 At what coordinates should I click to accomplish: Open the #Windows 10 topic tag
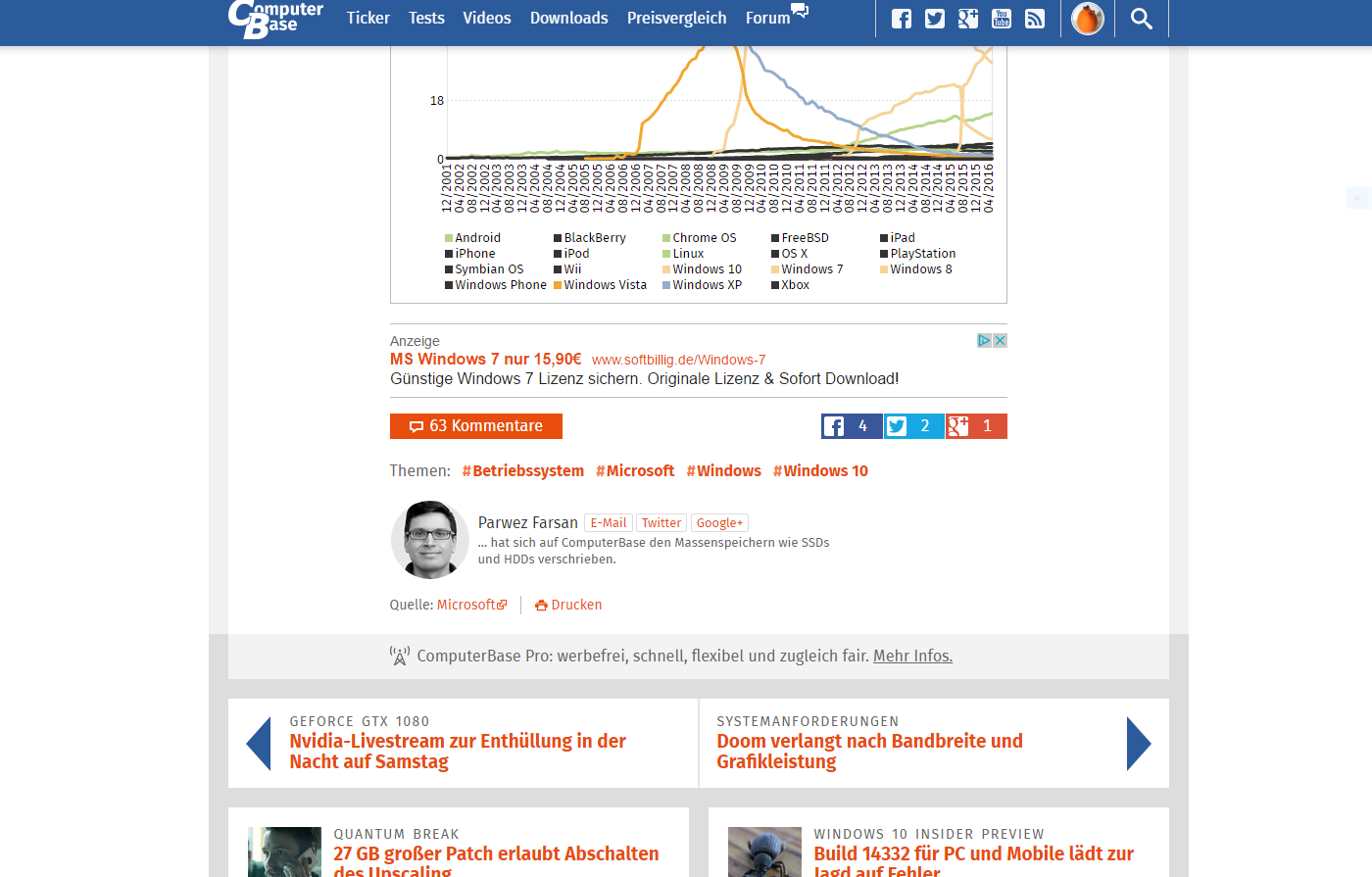(821, 471)
